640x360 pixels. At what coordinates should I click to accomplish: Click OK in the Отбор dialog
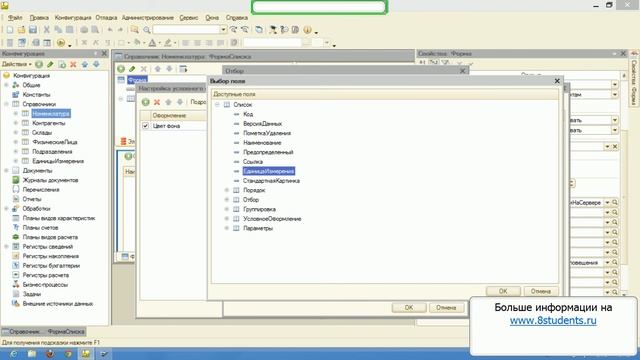[409, 307]
